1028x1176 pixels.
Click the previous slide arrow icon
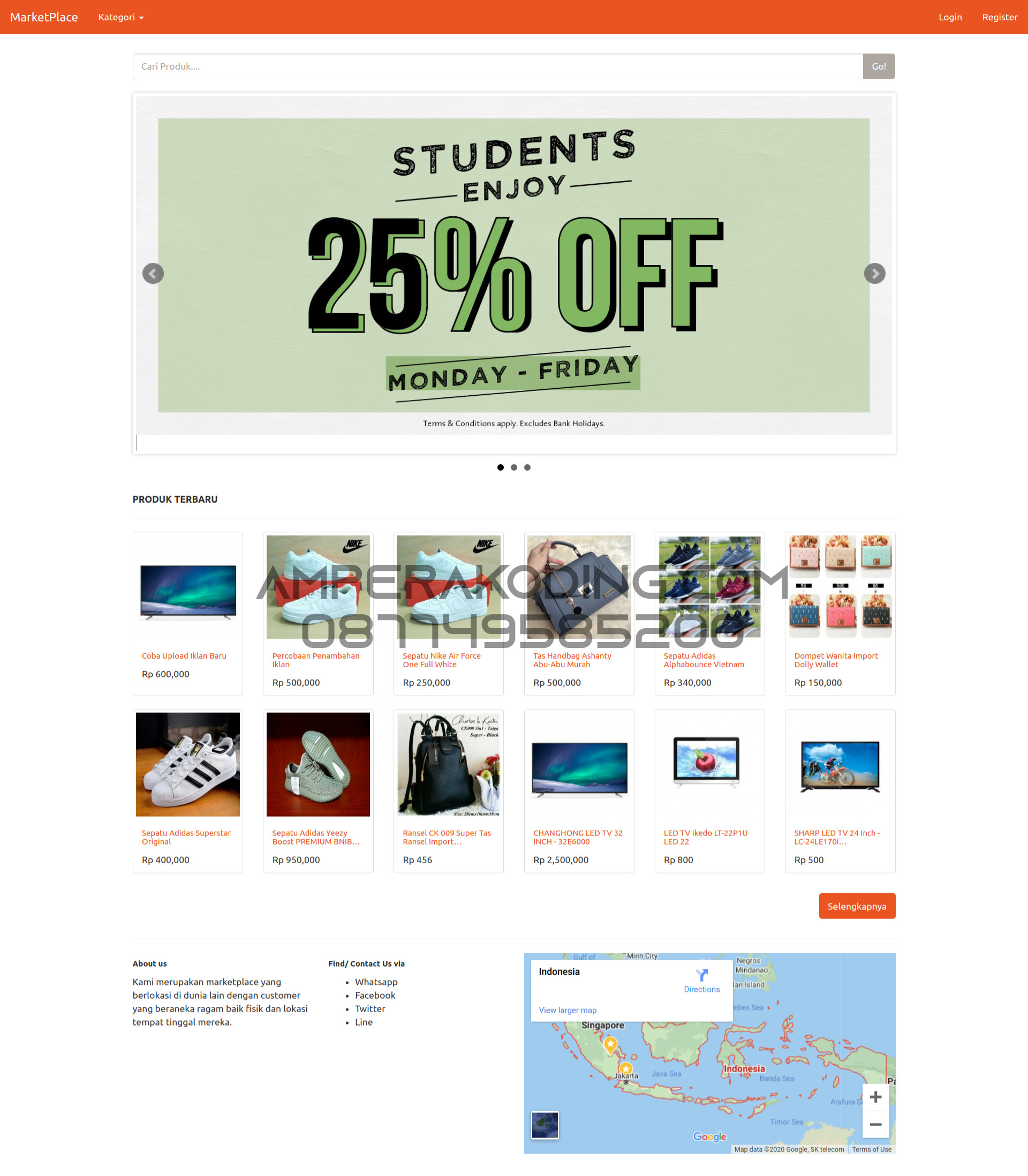click(153, 272)
